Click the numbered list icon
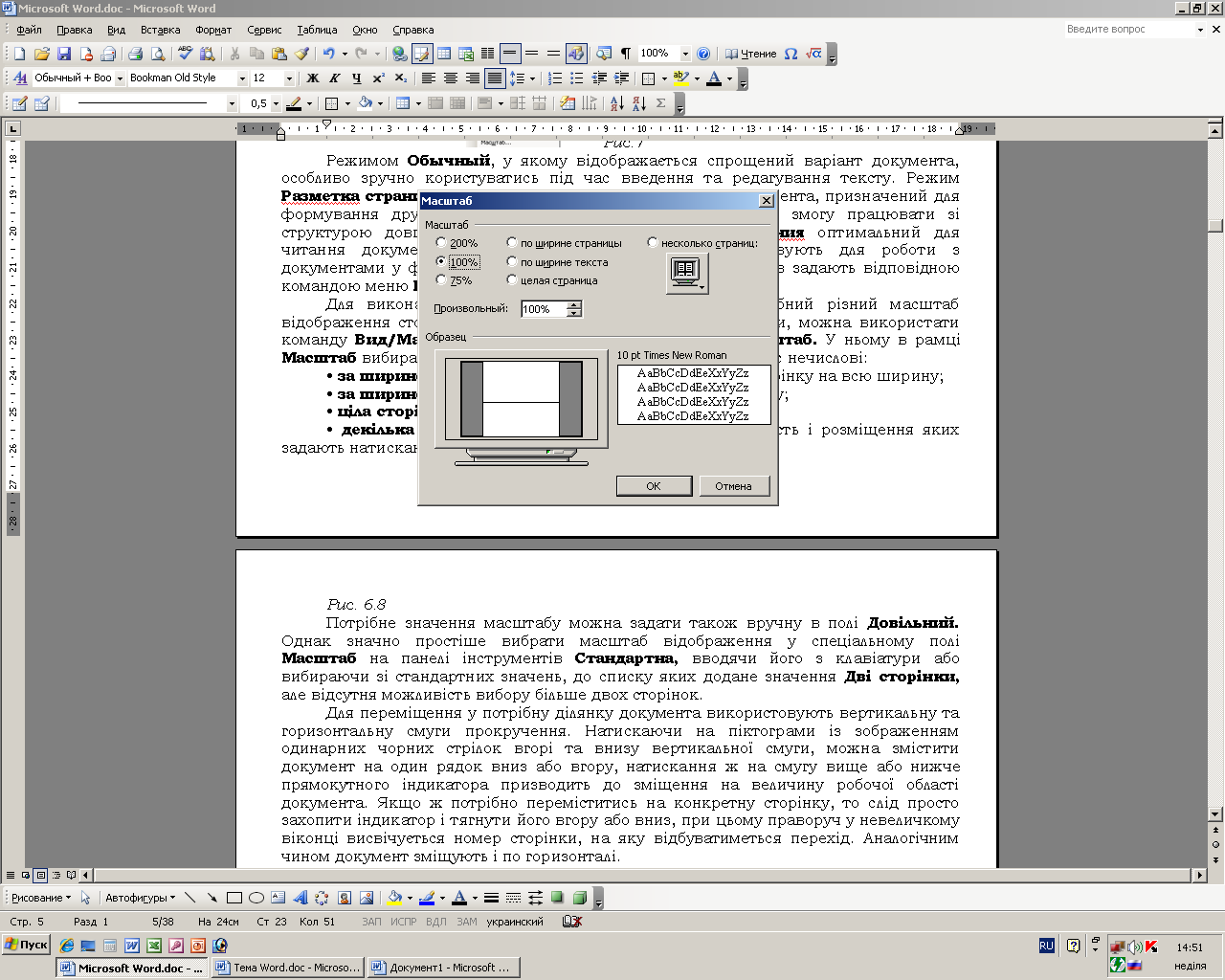The image size is (1225, 980). pyautogui.click(x=554, y=78)
